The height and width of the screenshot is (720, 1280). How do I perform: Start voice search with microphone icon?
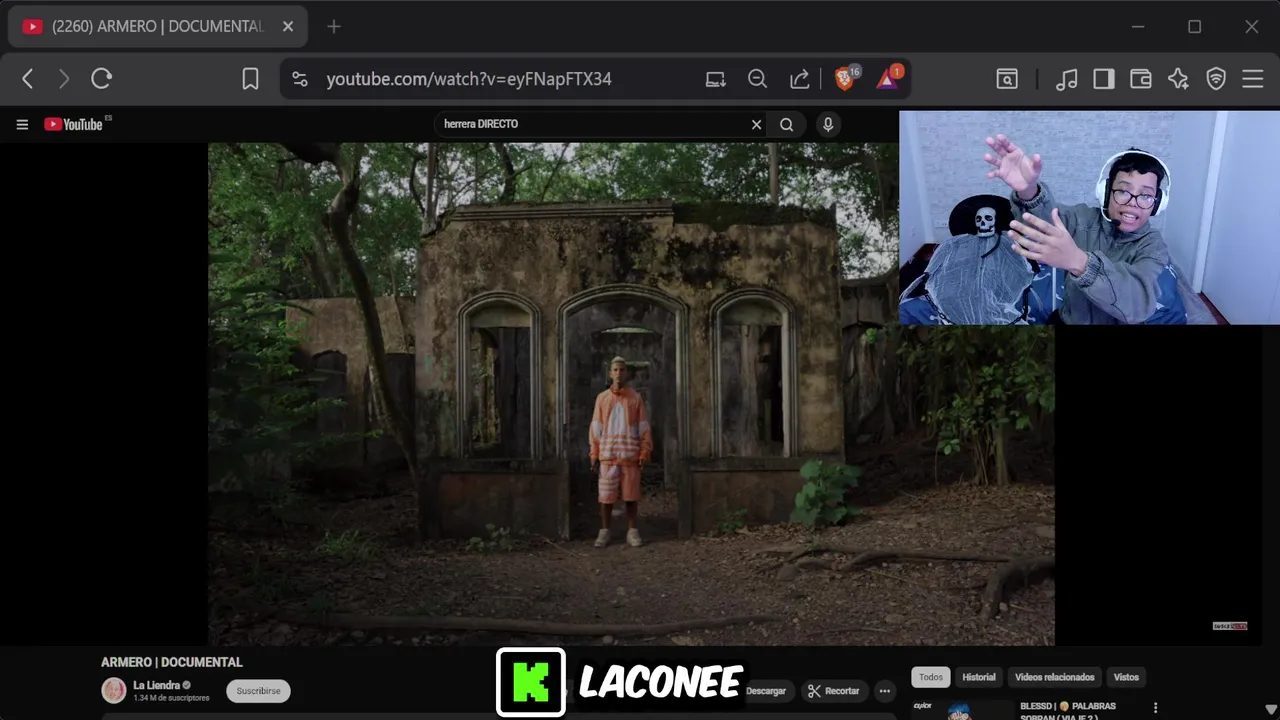coord(827,124)
